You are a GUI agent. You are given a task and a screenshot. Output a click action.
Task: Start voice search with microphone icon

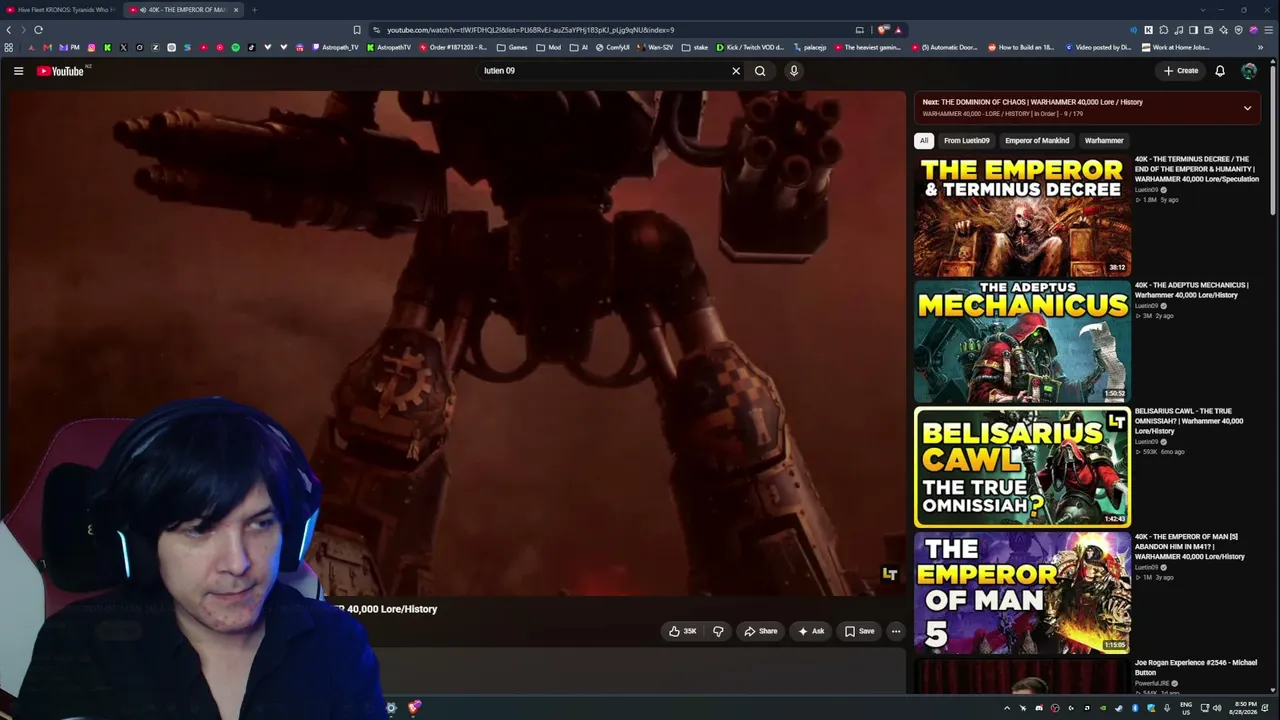click(x=794, y=71)
